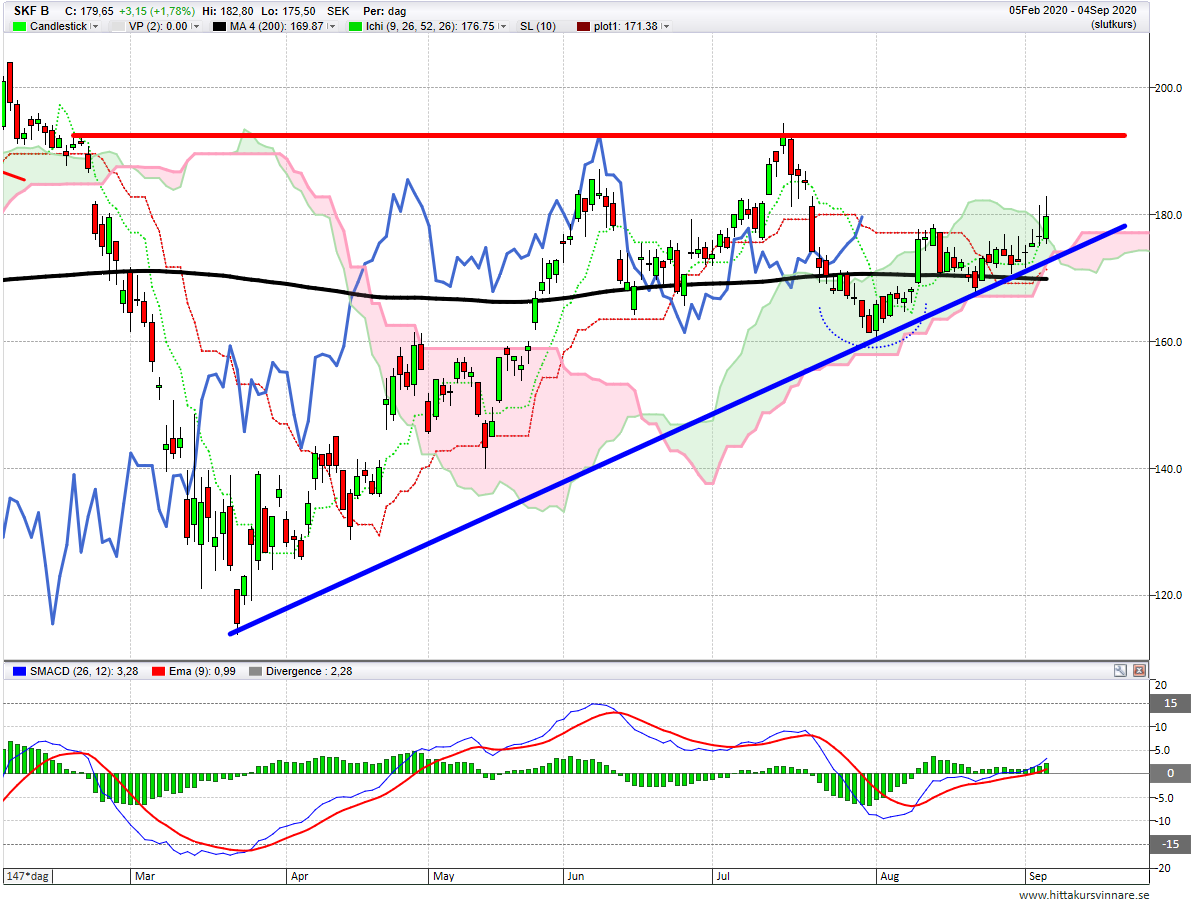Click the blue SMACD color swatch
The image size is (1194, 900).
click(x=20, y=672)
